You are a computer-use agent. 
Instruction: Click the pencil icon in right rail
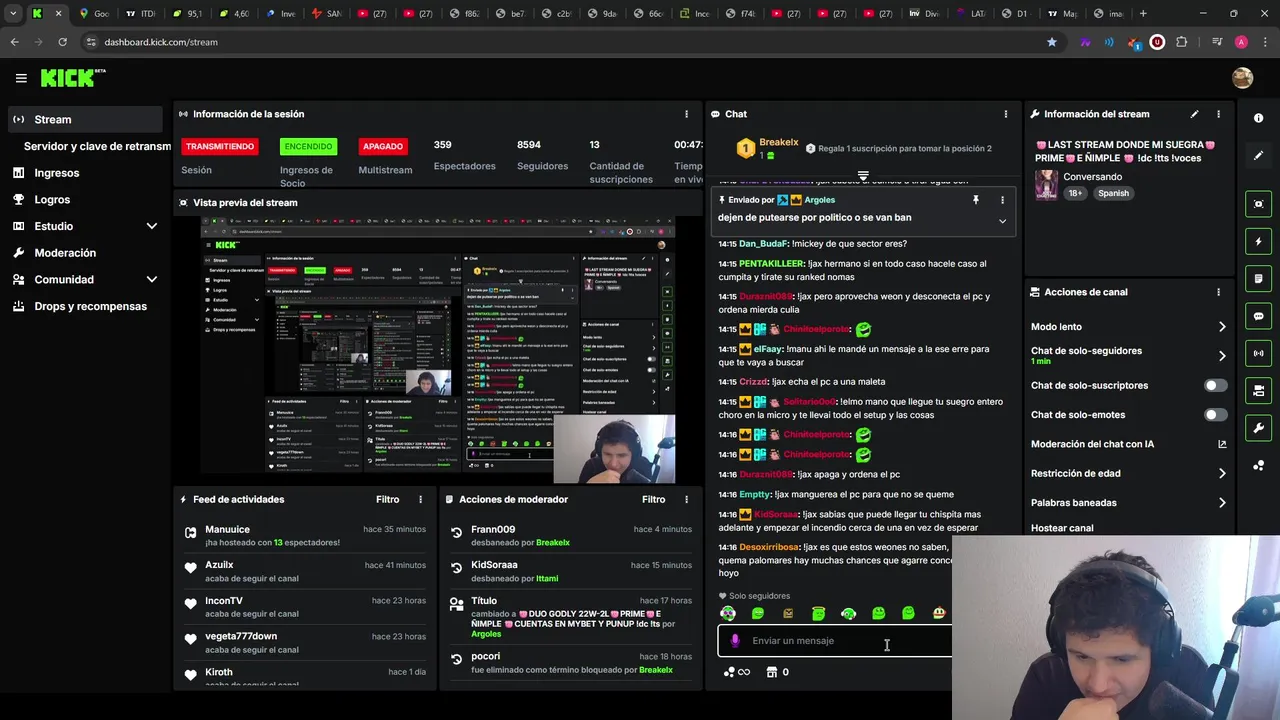coord(1258,156)
